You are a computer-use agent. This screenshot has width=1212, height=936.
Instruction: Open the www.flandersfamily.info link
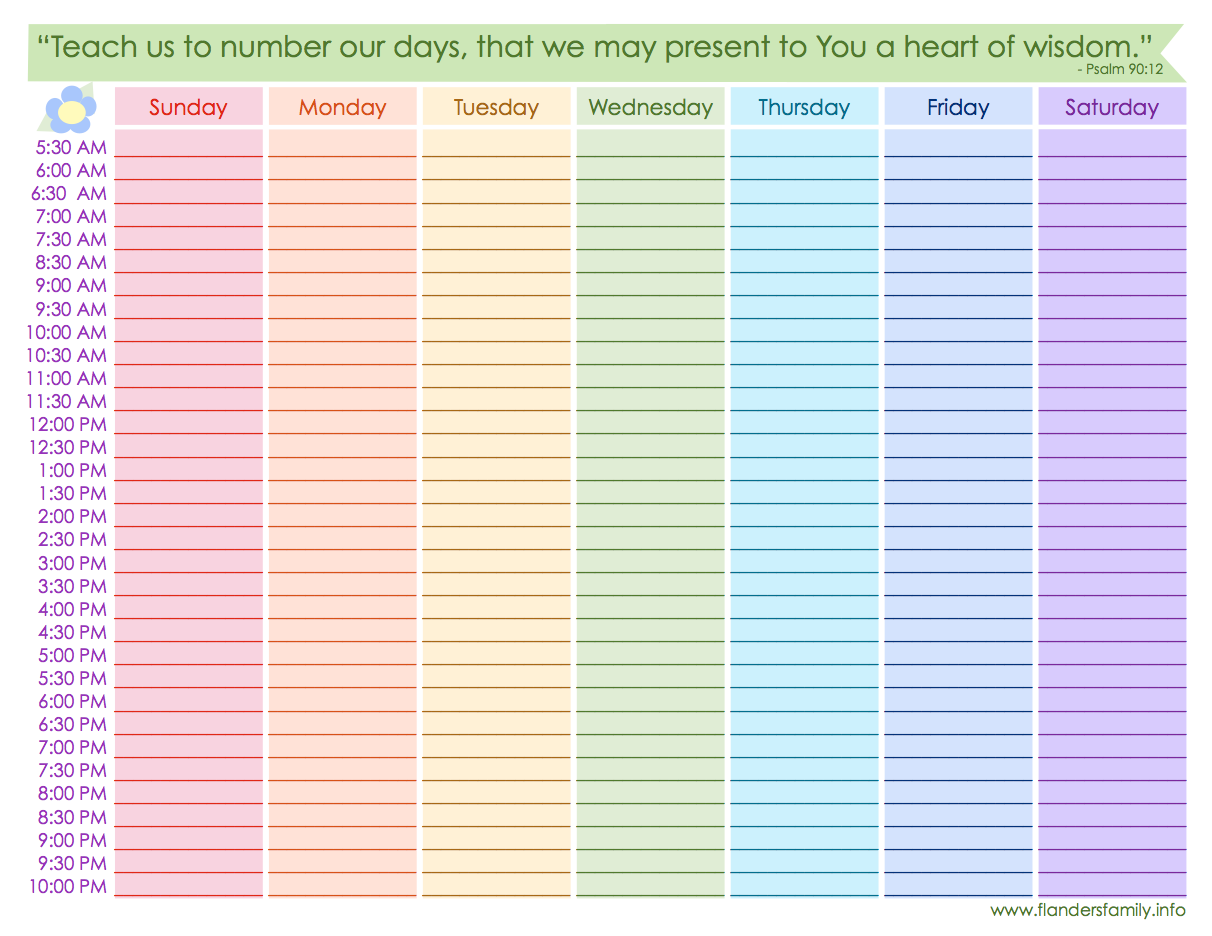click(1088, 910)
